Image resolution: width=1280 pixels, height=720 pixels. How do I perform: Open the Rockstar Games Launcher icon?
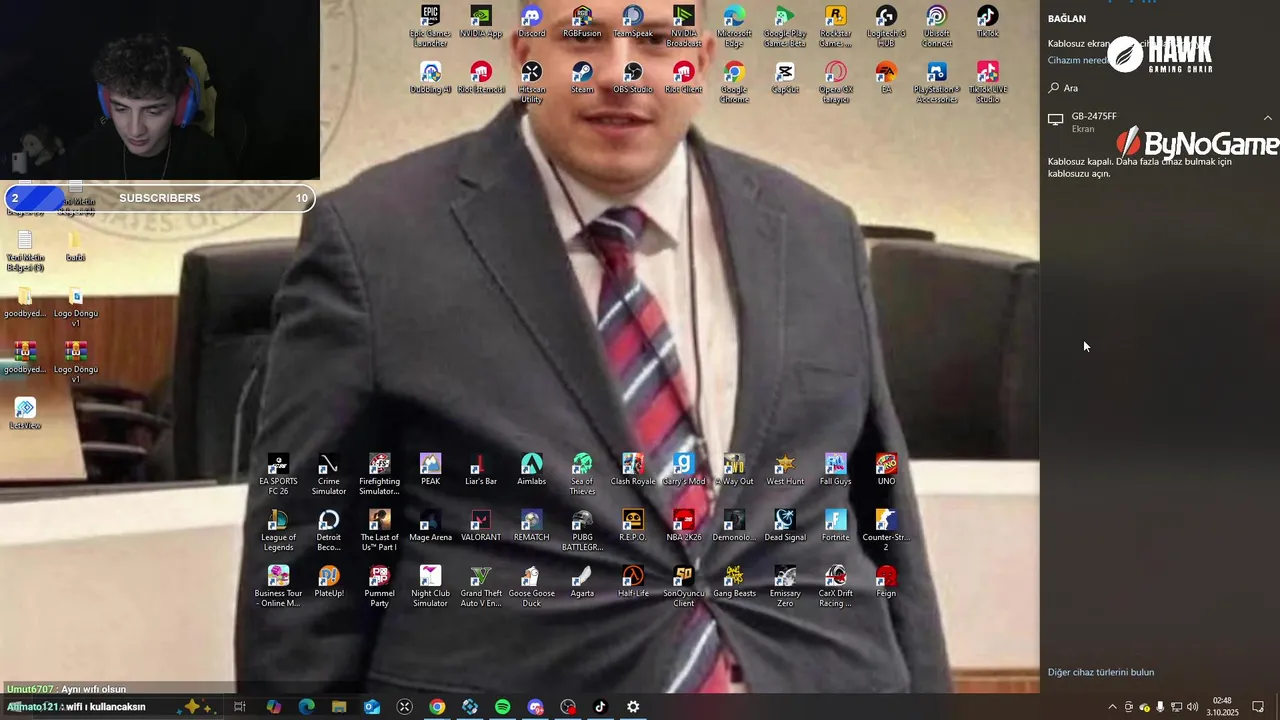(x=835, y=26)
